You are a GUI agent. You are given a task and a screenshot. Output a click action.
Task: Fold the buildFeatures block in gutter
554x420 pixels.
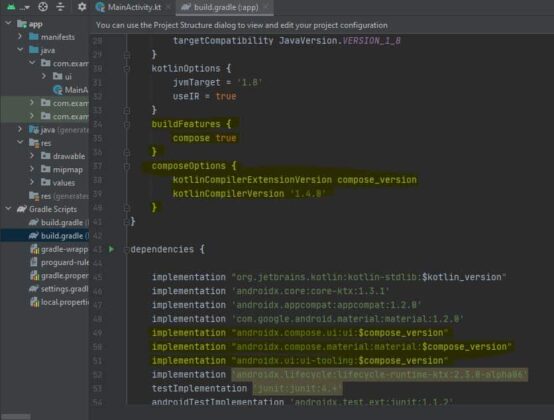(127, 124)
